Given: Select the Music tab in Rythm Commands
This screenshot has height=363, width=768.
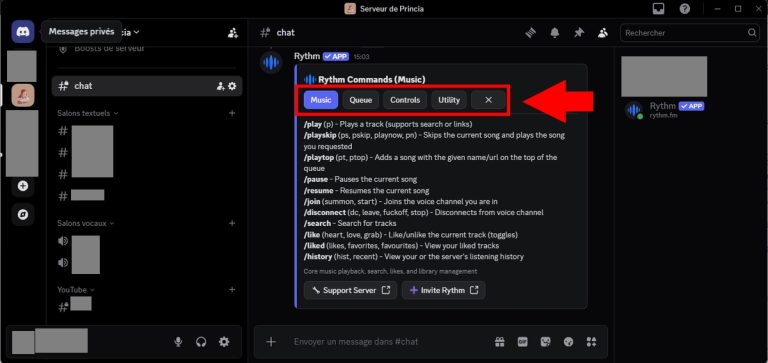Looking at the screenshot, I should (x=321, y=100).
